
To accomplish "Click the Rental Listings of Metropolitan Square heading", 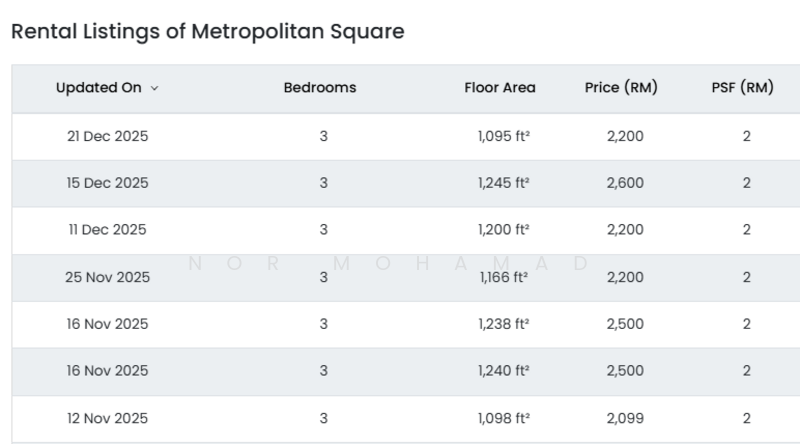I will click(207, 32).
